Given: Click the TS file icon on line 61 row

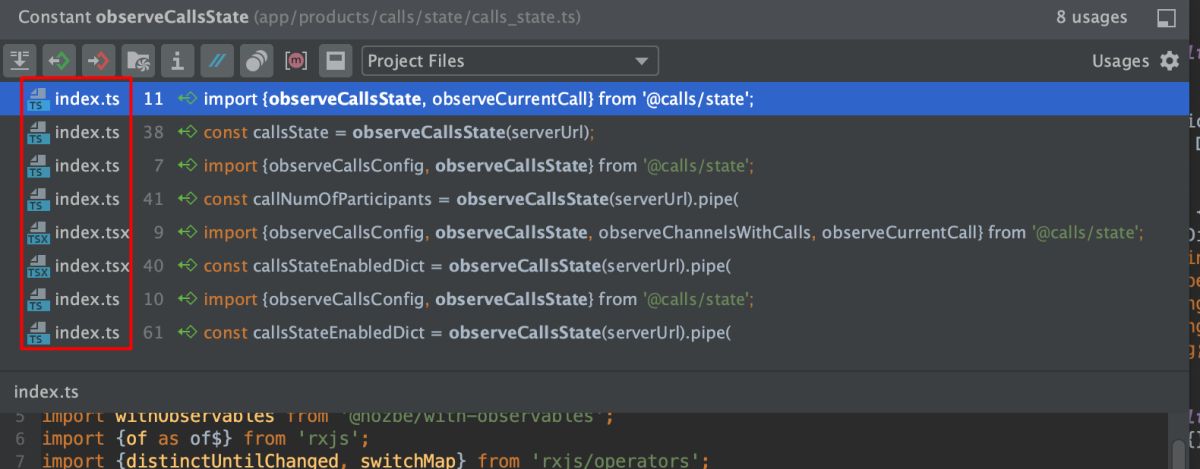Looking at the screenshot, I should pyautogui.click(x=38, y=332).
